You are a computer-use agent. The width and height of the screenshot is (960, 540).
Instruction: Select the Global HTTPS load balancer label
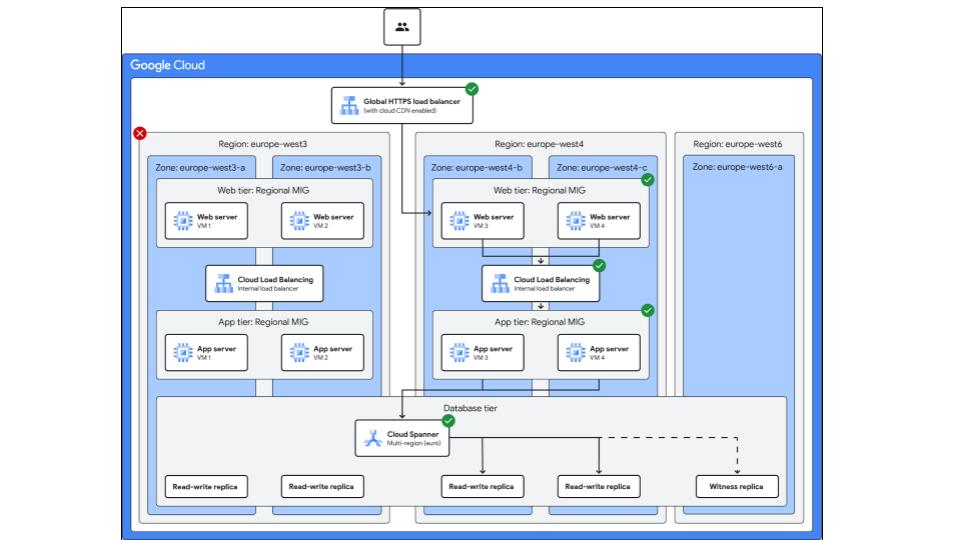411,102
